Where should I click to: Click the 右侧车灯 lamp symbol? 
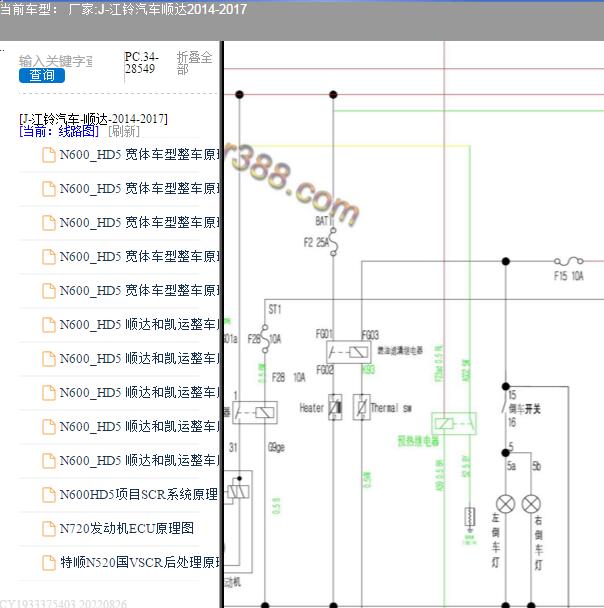[x=531, y=504]
